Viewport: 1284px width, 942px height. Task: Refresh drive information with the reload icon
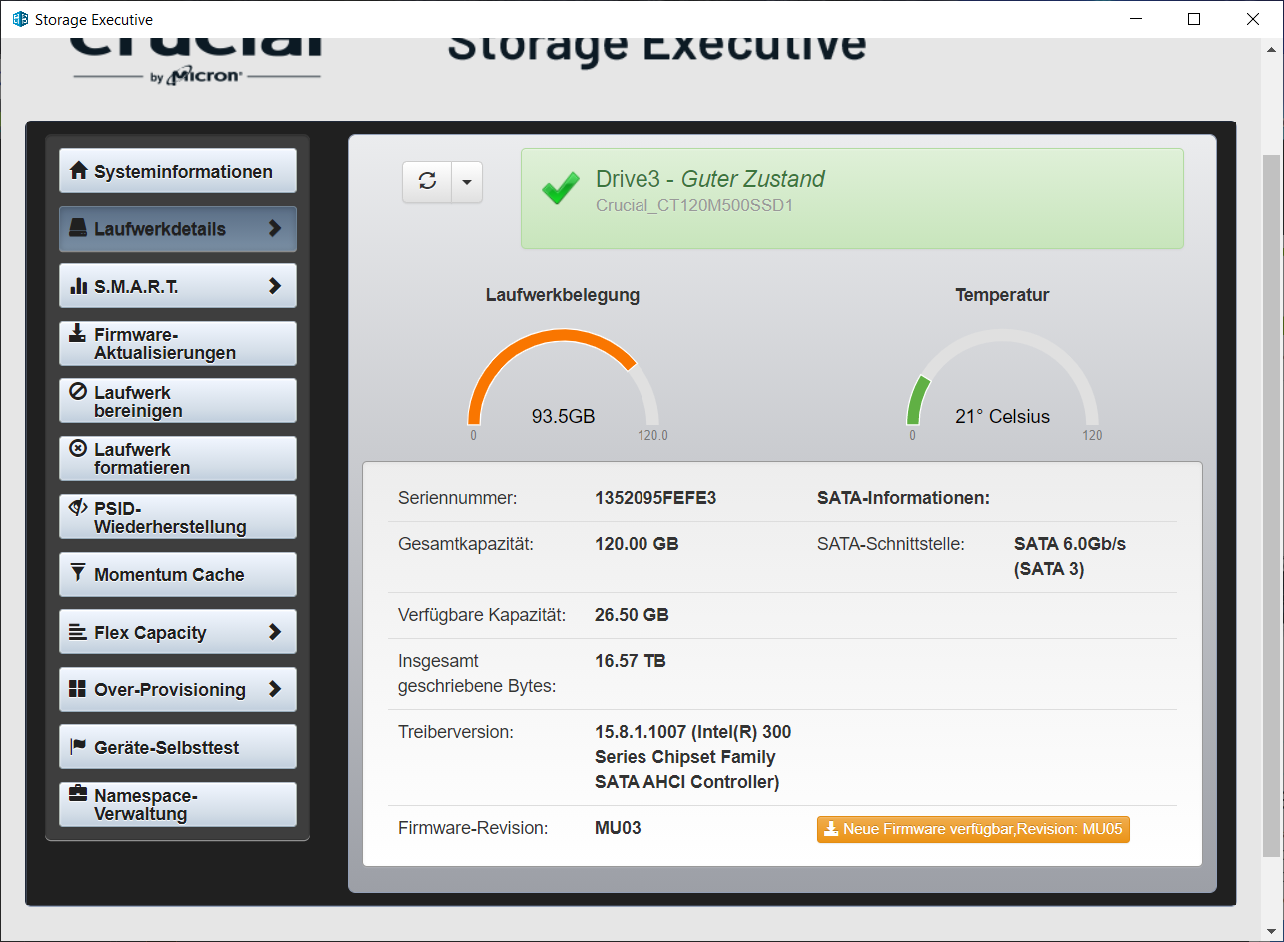(427, 182)
